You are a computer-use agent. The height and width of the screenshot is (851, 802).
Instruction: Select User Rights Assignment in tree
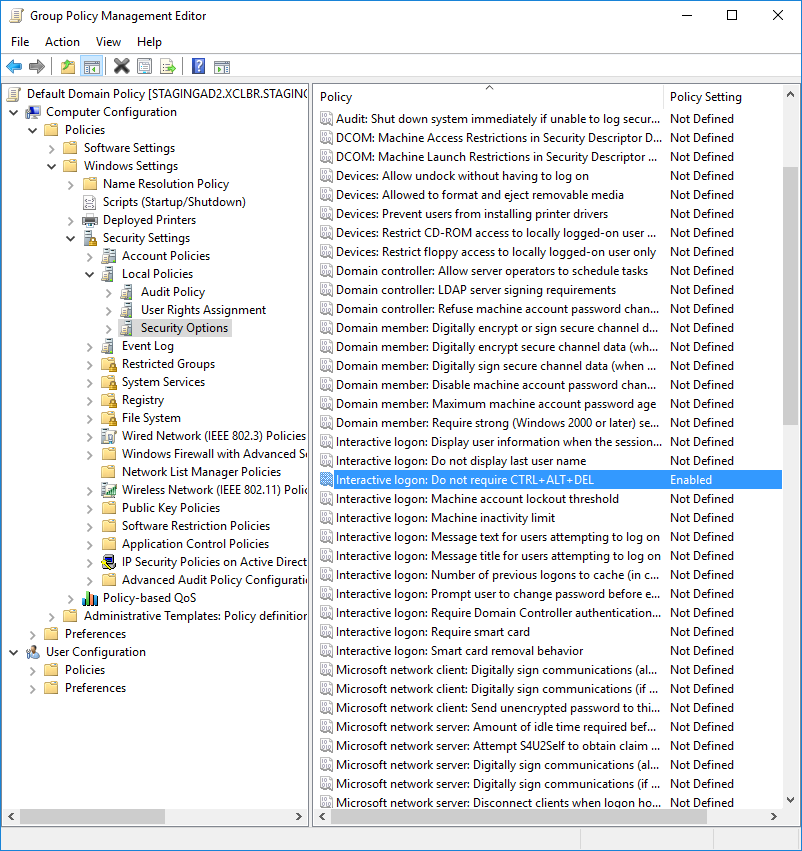tap(203, 310)
